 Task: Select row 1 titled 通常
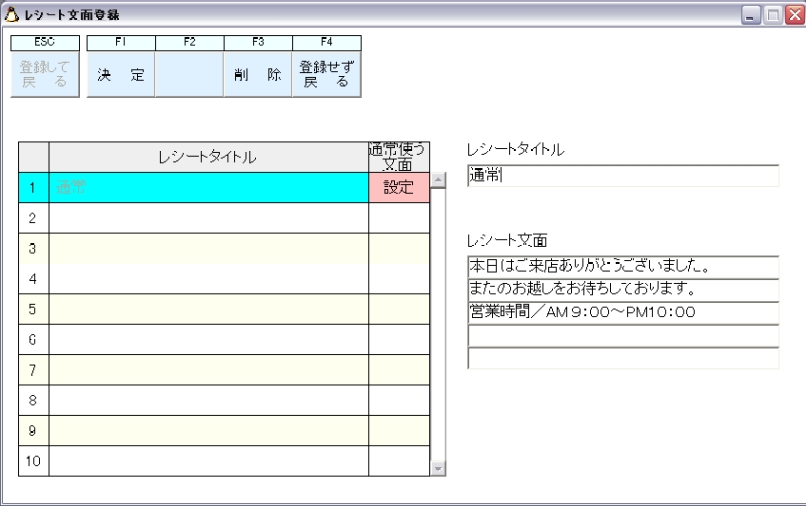(208, 188)
